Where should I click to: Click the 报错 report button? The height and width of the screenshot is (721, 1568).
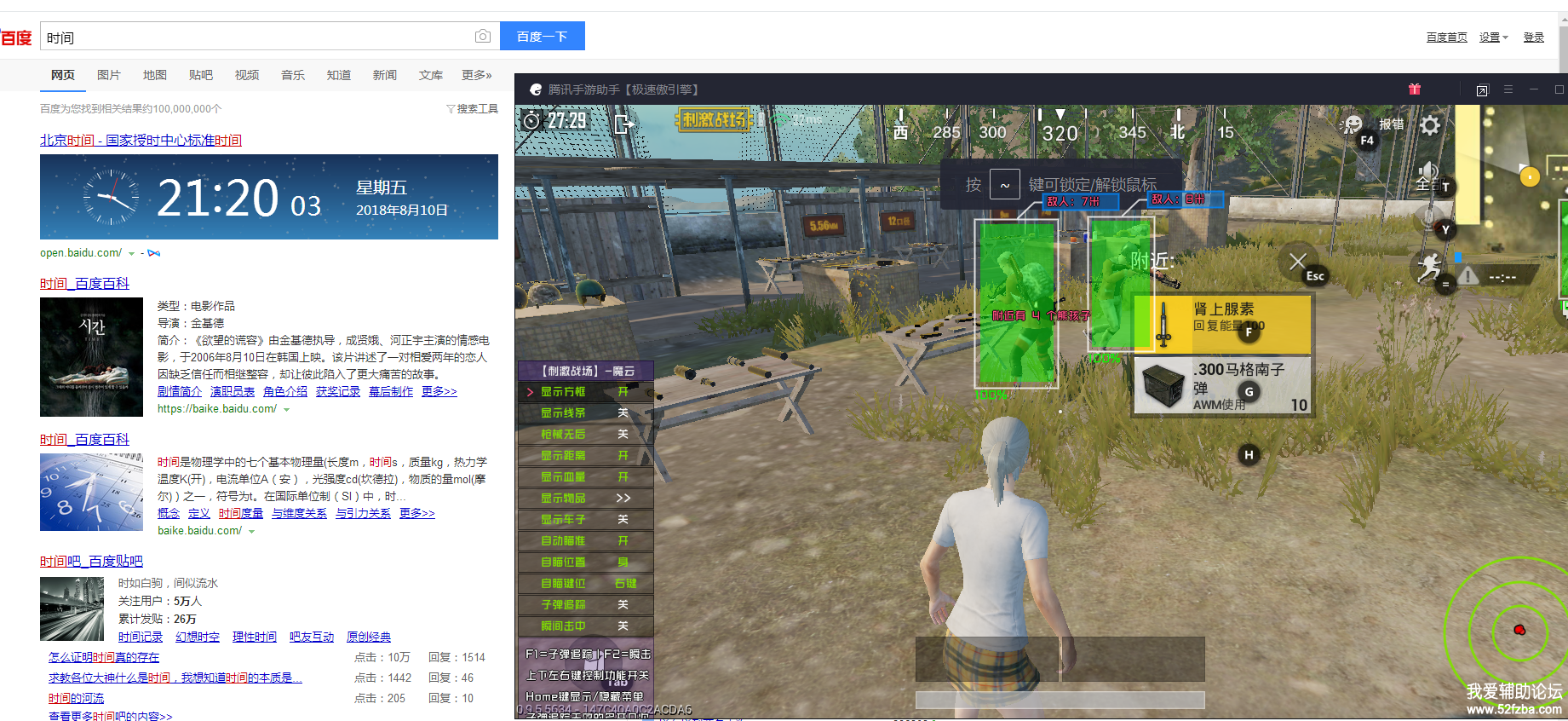pyautogui.click(x=1392, y=124)
